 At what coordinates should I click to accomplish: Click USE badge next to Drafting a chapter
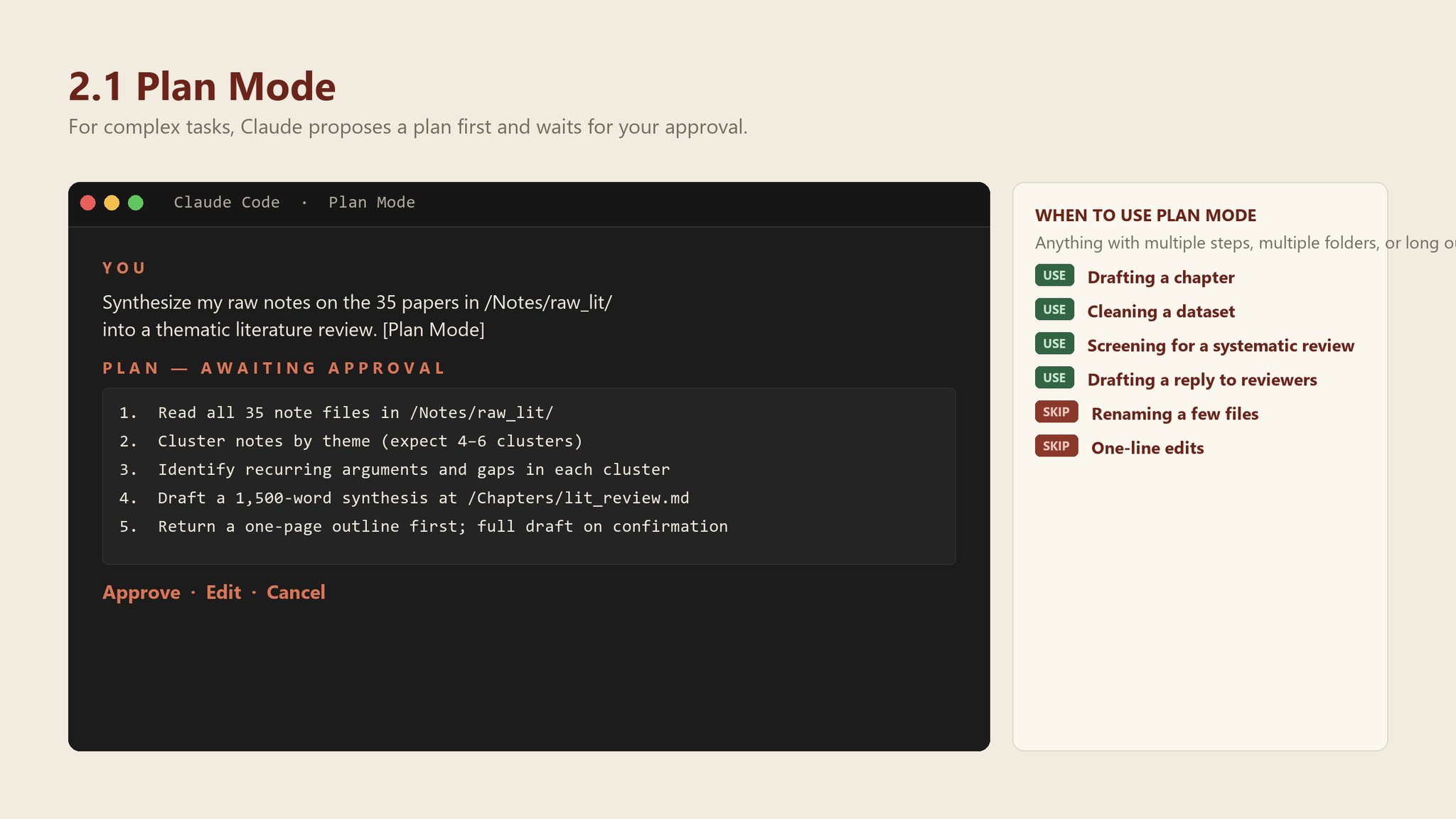coord(1054,276)
